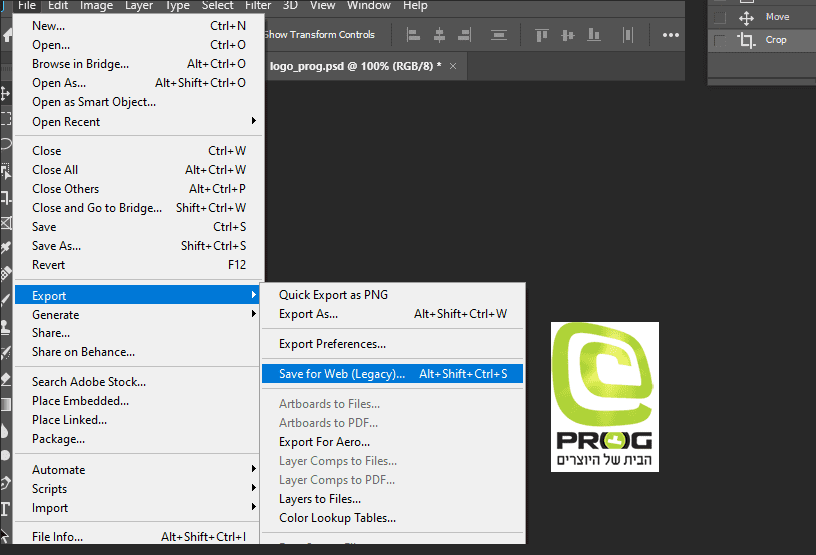Expand the Generate submenu
The height and width of the screenshot is (555, 816).
click(x=139, y=314)
